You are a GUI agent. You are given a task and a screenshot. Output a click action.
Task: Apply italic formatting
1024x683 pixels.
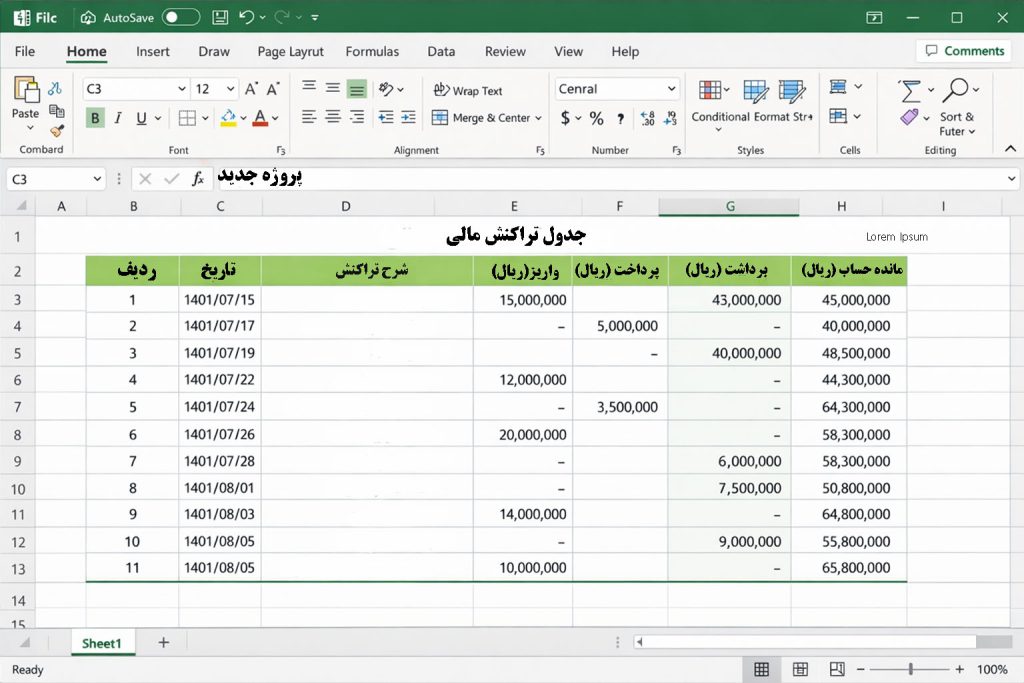[118, 118]
